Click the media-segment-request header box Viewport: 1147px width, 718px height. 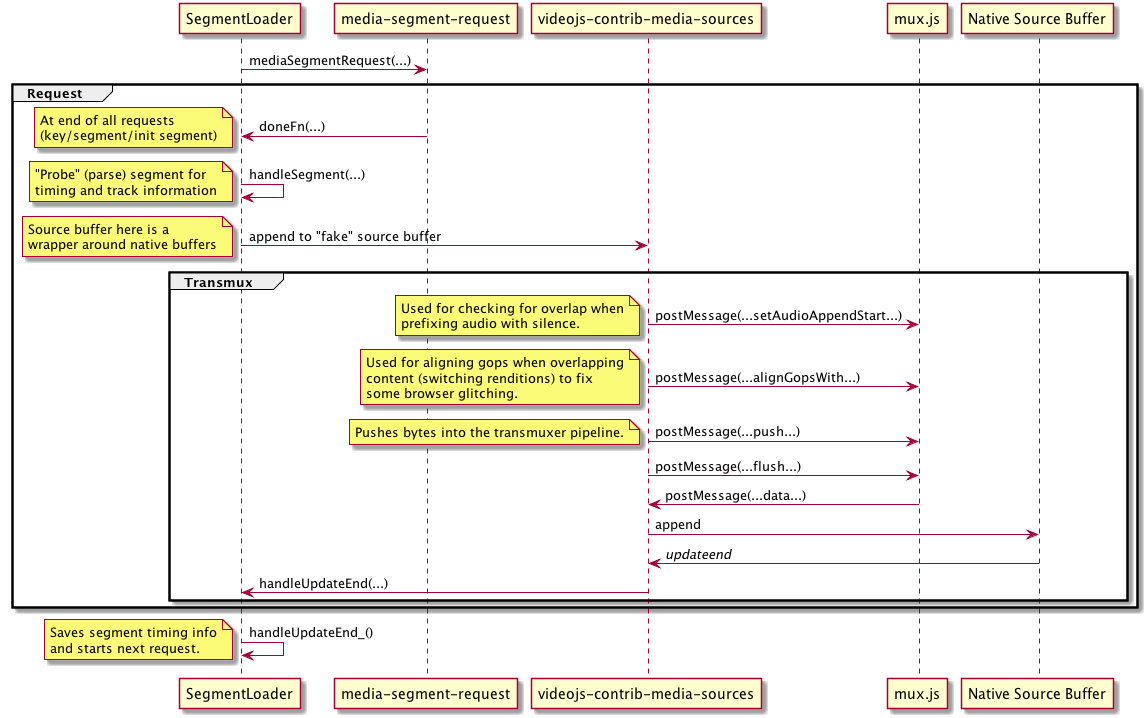coord(425,18)
